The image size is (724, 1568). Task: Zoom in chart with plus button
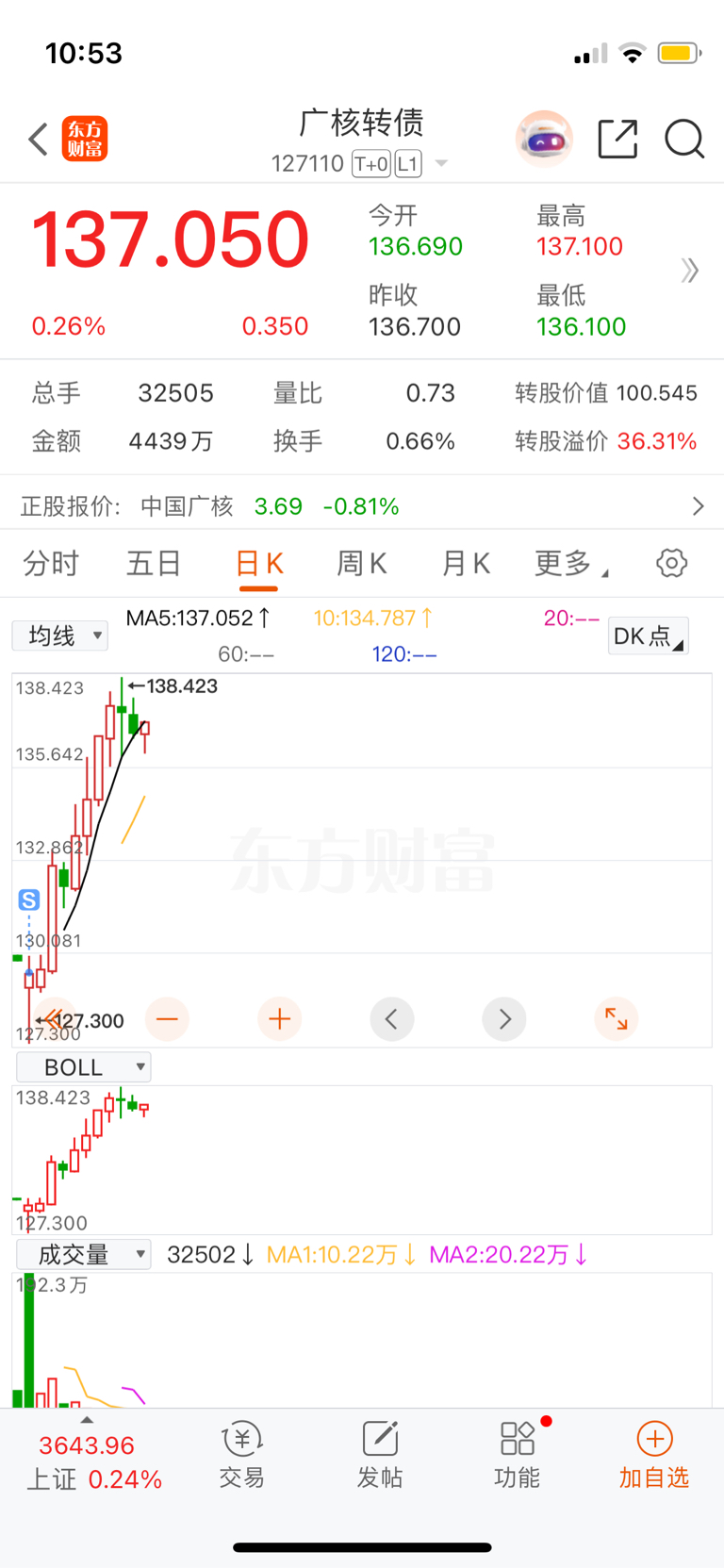(x=279, y=1019)
